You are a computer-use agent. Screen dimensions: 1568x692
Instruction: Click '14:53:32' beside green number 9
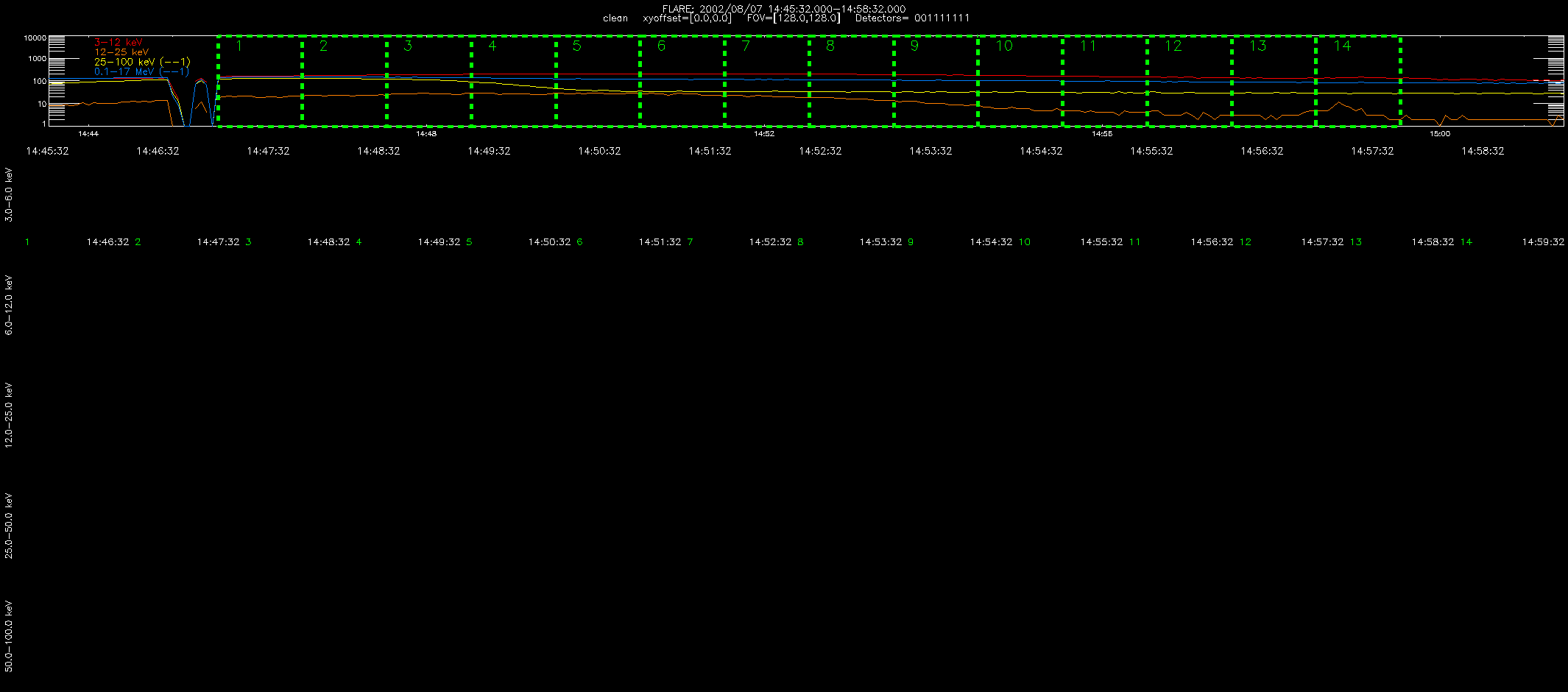tap(880, 242)
